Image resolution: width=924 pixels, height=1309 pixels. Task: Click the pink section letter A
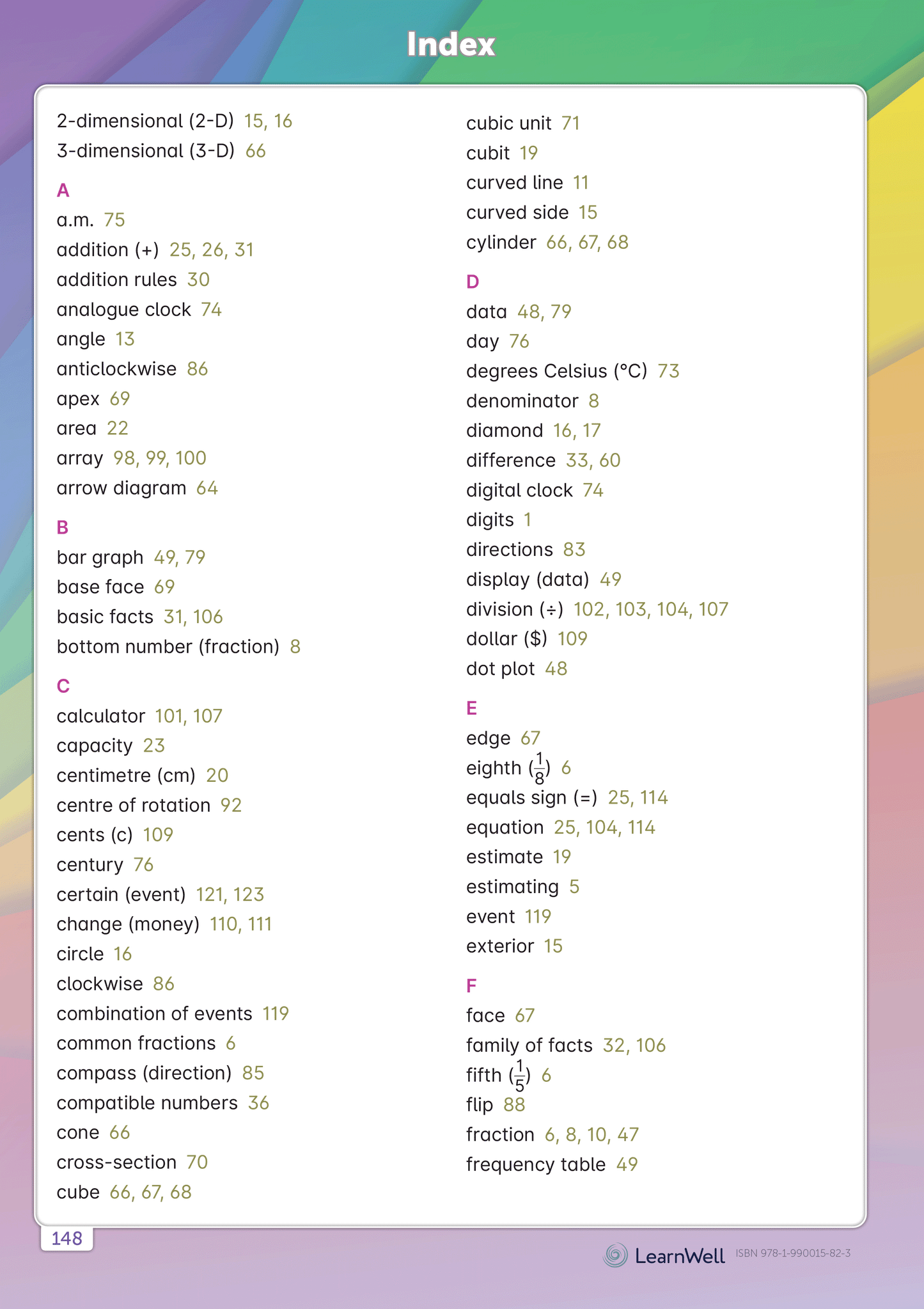coord(63,190)
